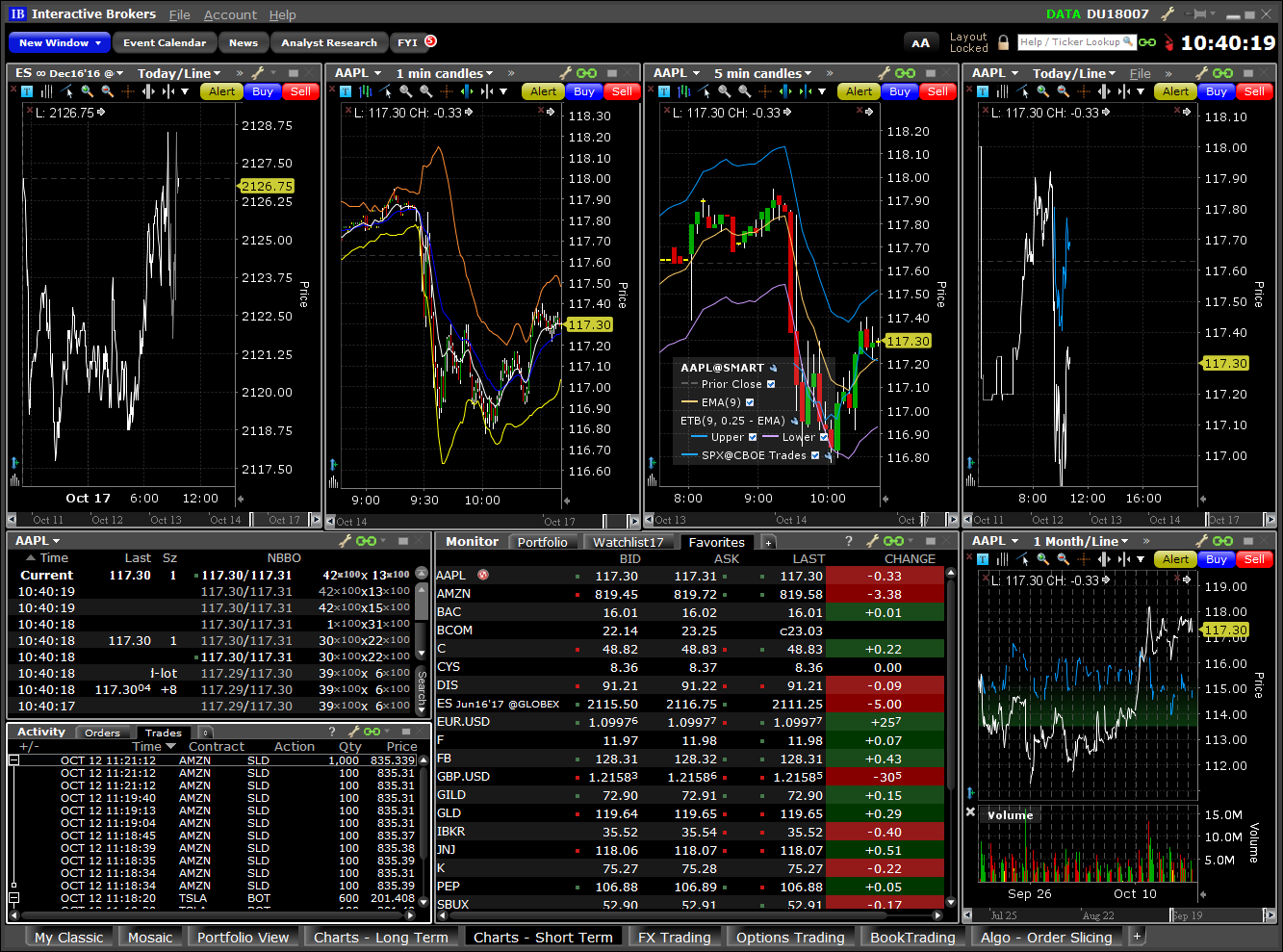Image resolution: width=1283 pixels, height=952 pixels.
Task: Select zoom-out magnifier in ES chart toolbar
Action: 107,91
